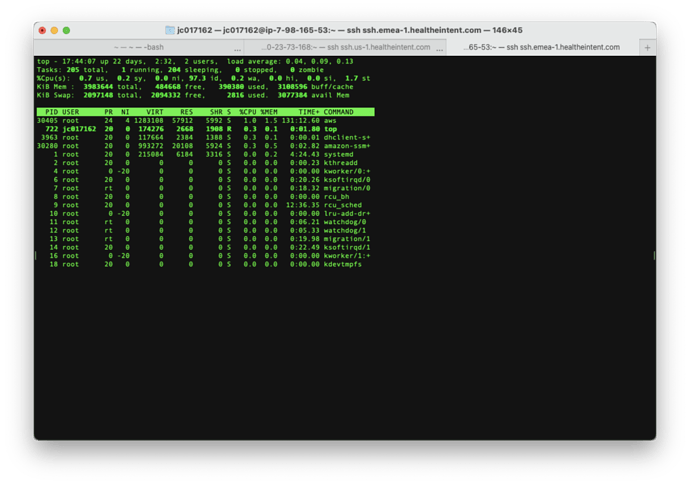Viewport: 690px width, 485px height.
Task: Click the activity ellipsis on the bash tab
Action: pyautogui.click(x=238, y=49)
